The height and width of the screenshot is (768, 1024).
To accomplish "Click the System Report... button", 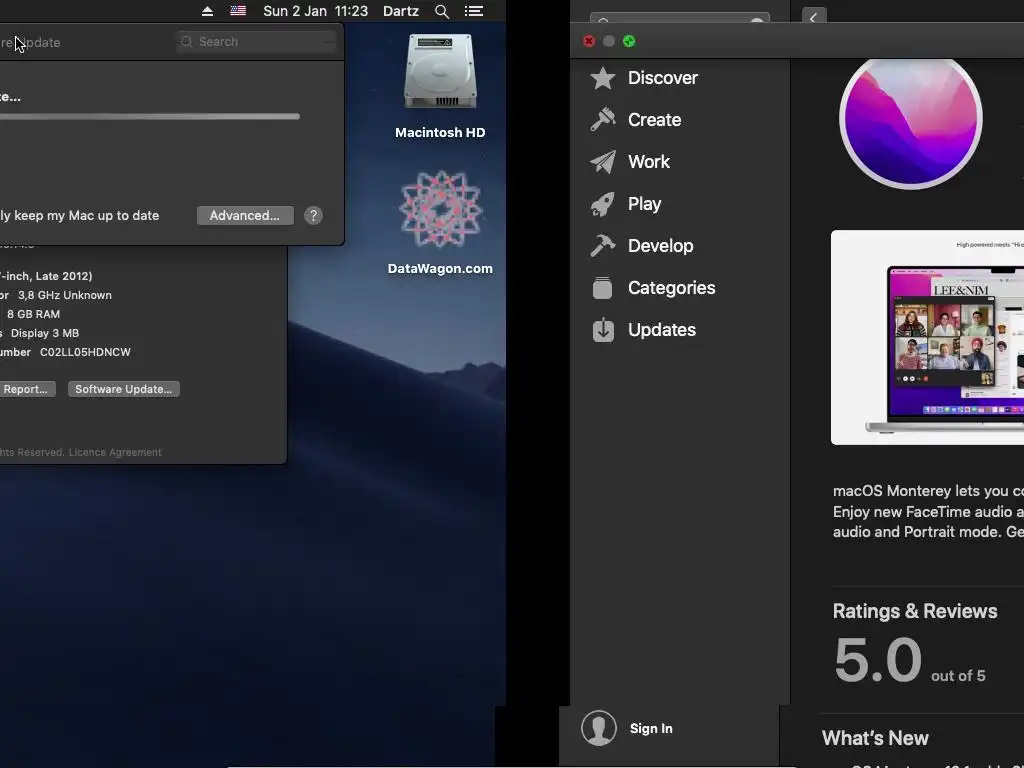I will (x=26, y=389).
